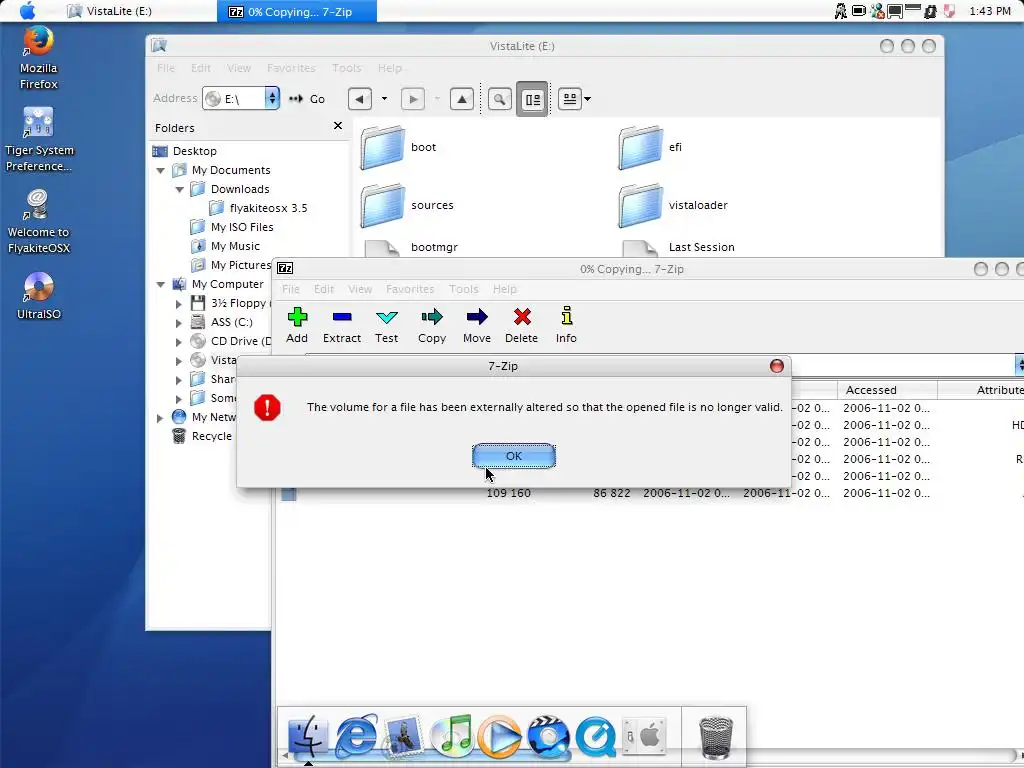Click OK in the 7-Zip error dialog
The image size is (1024, 768).
click(x=513, y=456)
